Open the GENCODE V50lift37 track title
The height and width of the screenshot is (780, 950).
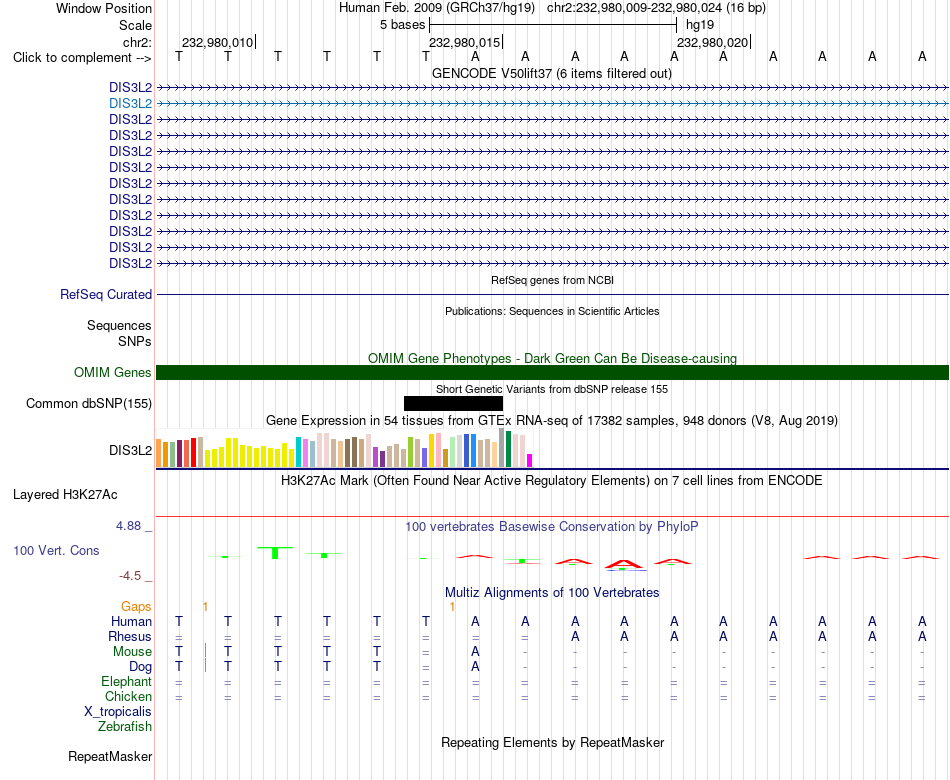551,73
